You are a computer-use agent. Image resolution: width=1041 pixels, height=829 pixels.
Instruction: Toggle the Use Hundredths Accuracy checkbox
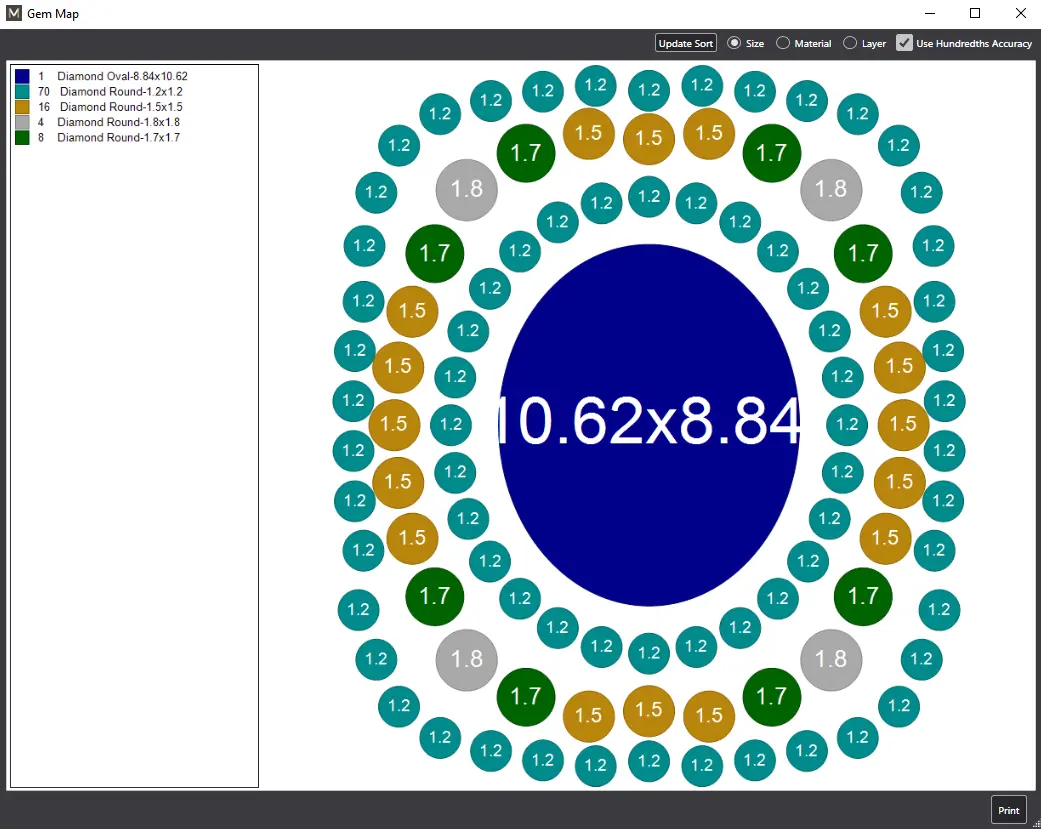pyautogui.click(x=904, y=43)
